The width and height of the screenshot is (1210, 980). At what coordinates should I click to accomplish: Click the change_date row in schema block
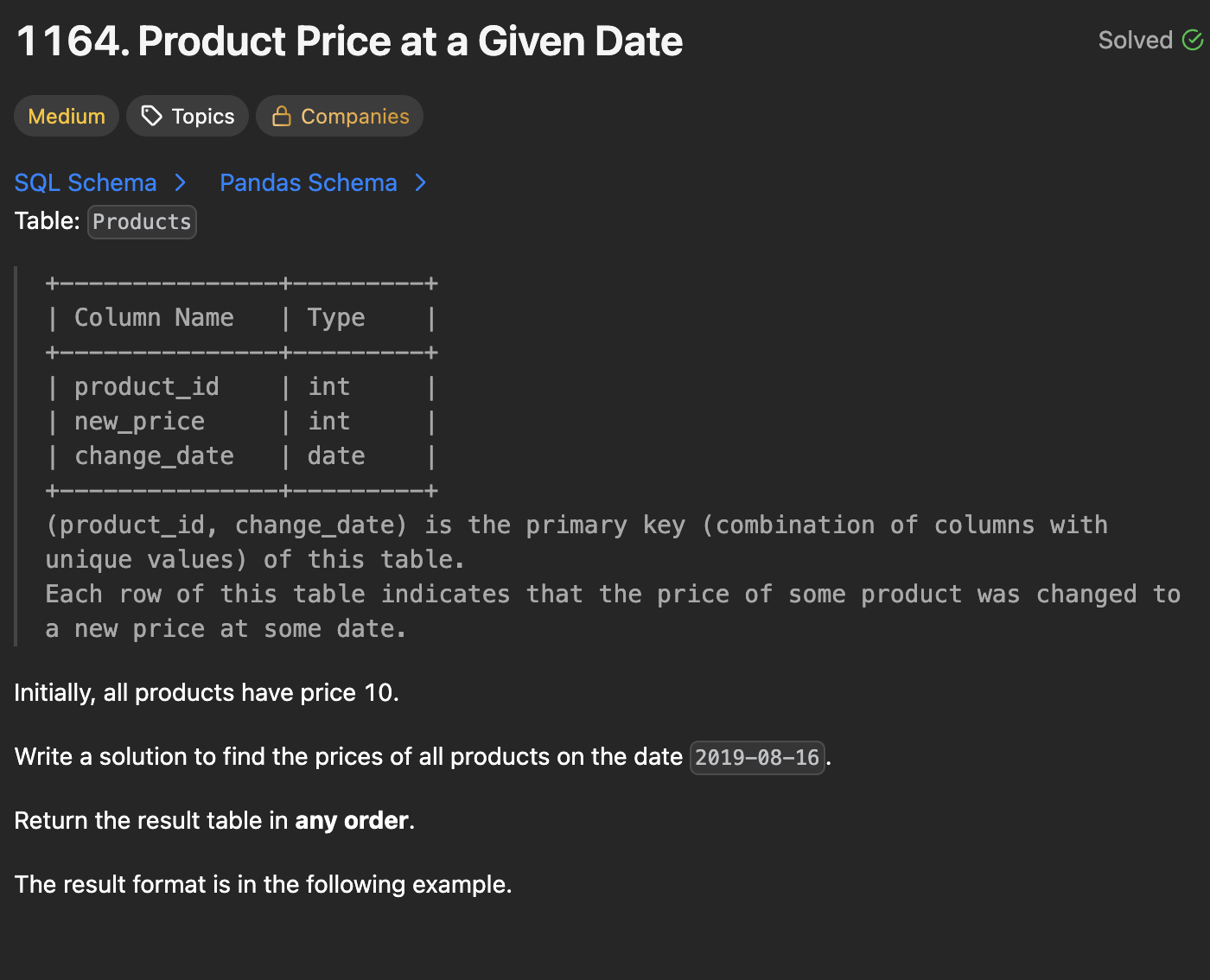[154, 456]
